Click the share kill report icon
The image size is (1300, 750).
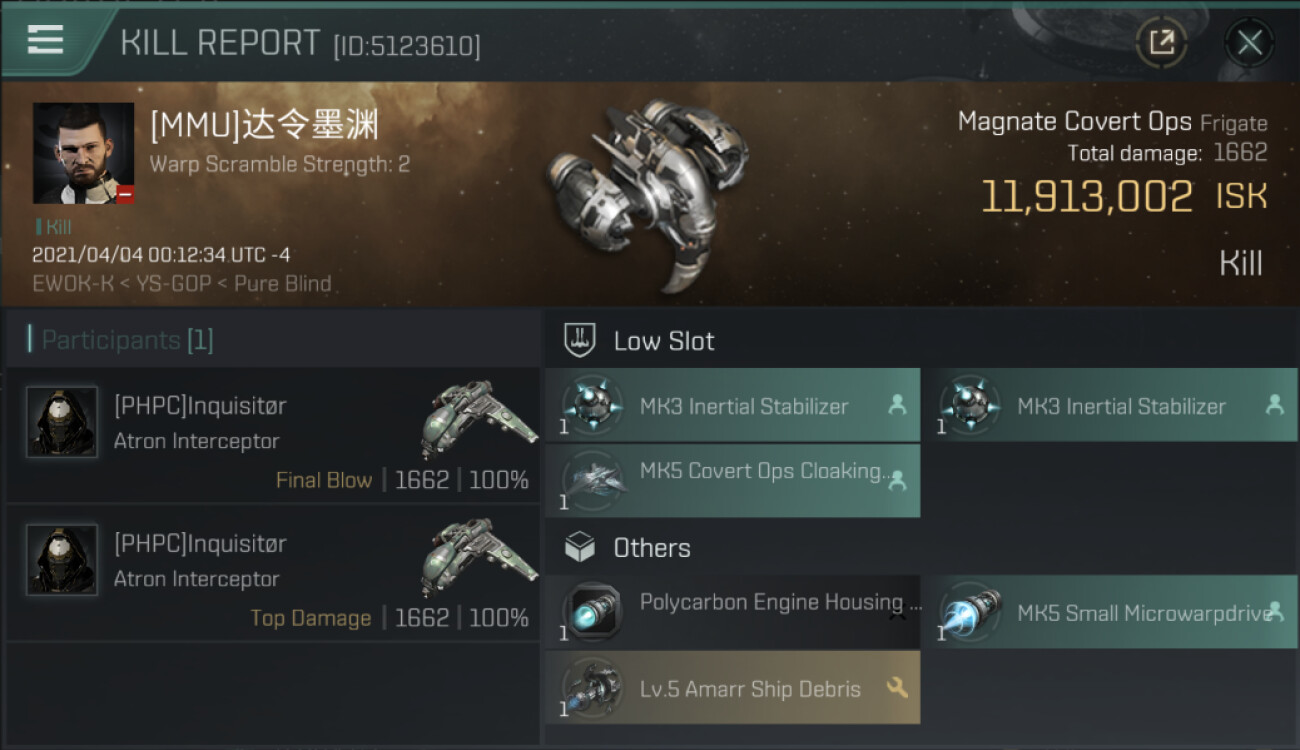1161,42
